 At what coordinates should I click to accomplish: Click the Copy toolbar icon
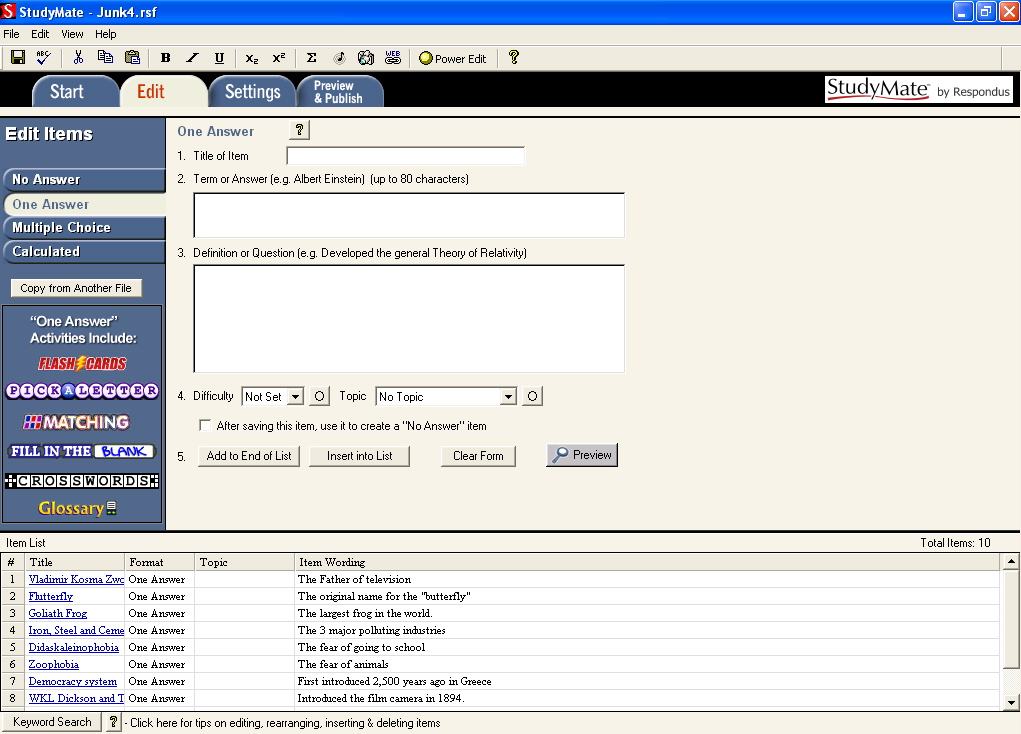click(x=105, y=58)
